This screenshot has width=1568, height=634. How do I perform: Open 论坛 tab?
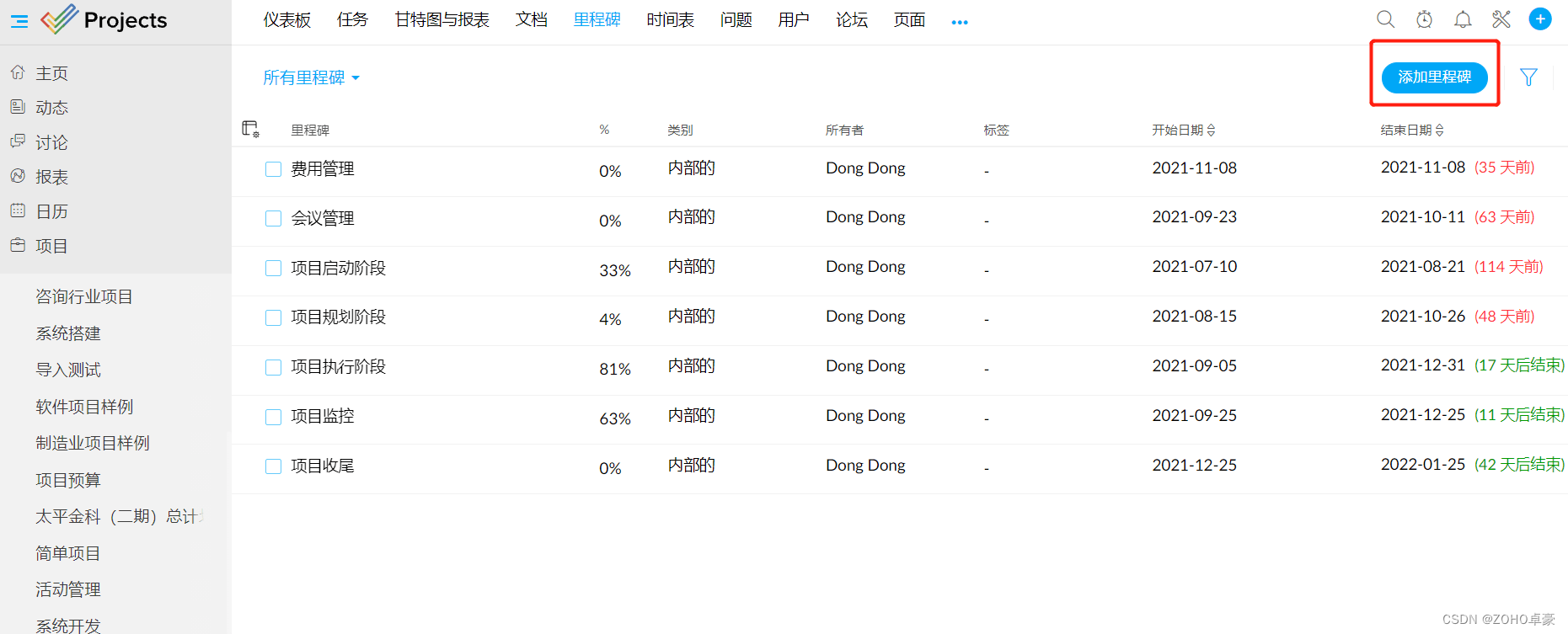pyautogui.click(x=852, y=19)
